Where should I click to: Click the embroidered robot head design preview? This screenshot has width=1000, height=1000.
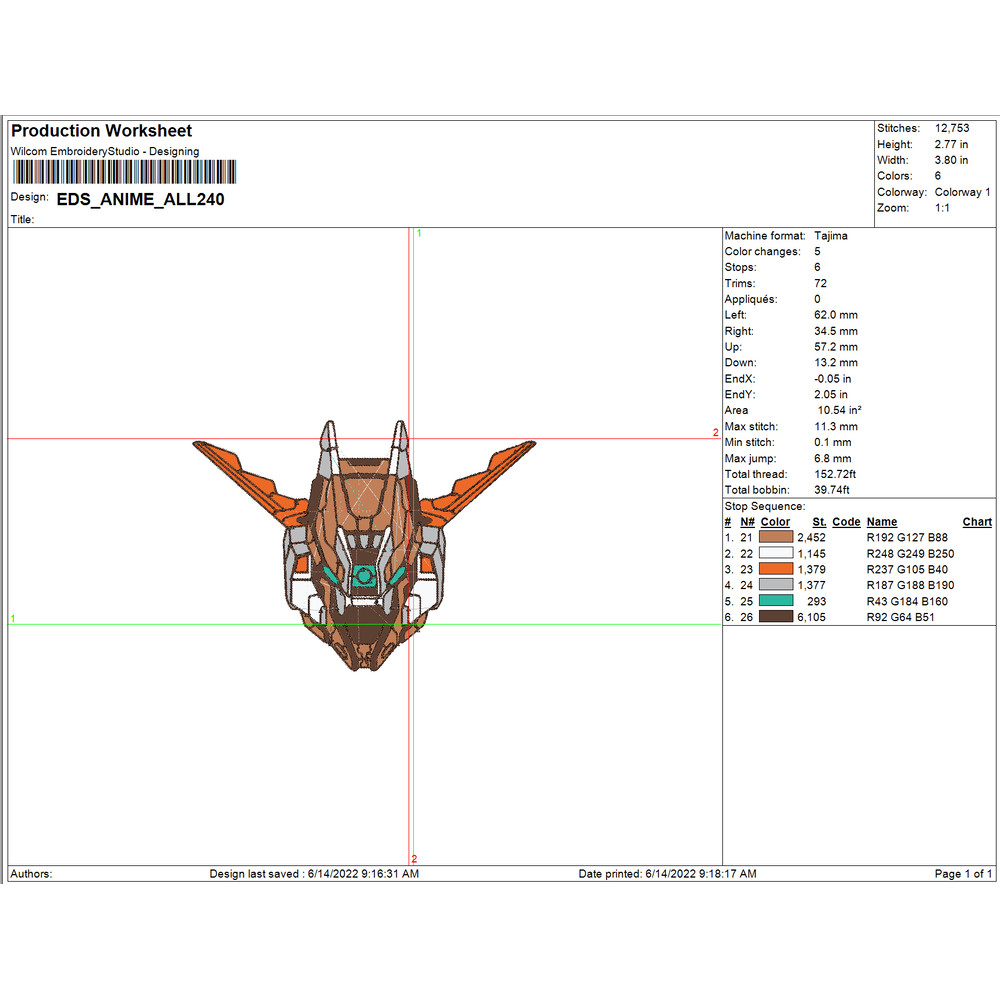point(363,545)
